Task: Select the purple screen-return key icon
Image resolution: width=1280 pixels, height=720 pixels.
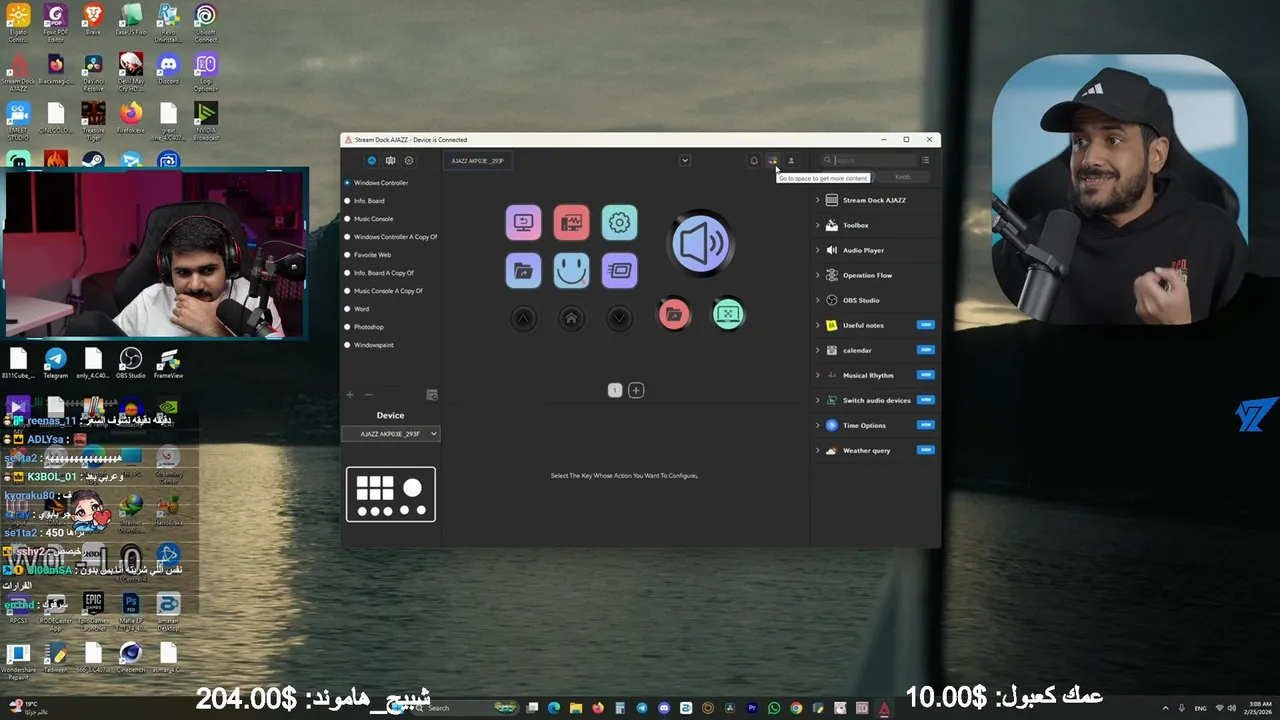Action: click(x=523, y=222)
